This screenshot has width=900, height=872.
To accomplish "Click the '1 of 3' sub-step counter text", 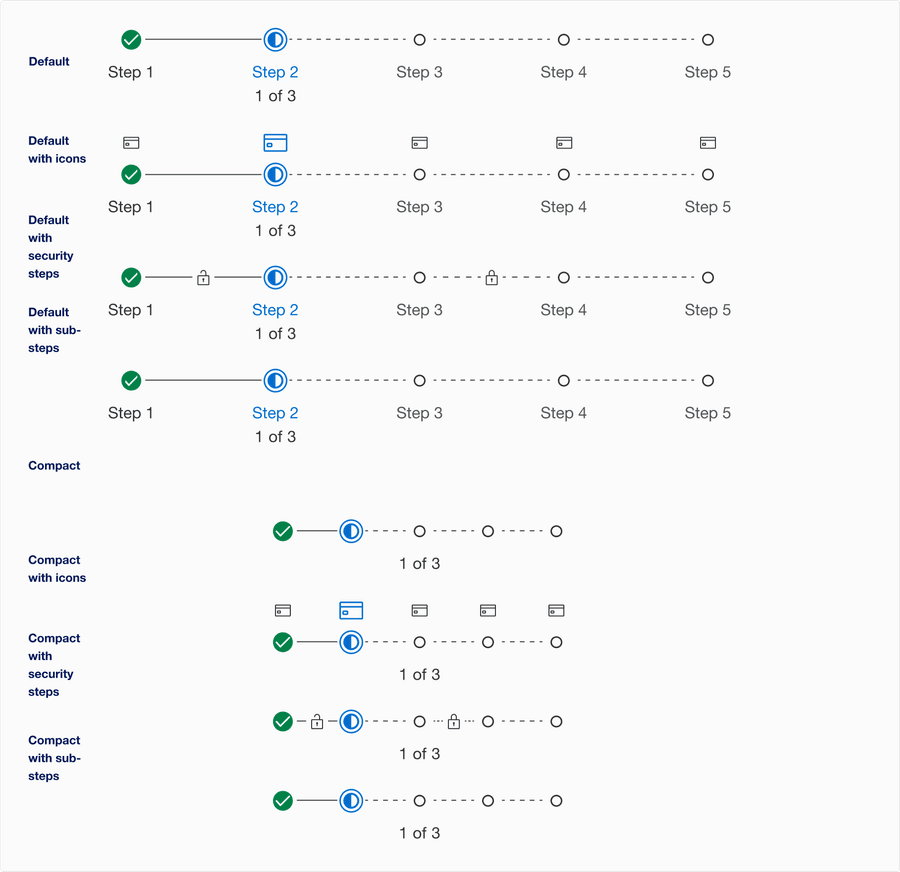I will tap(275, 96).
